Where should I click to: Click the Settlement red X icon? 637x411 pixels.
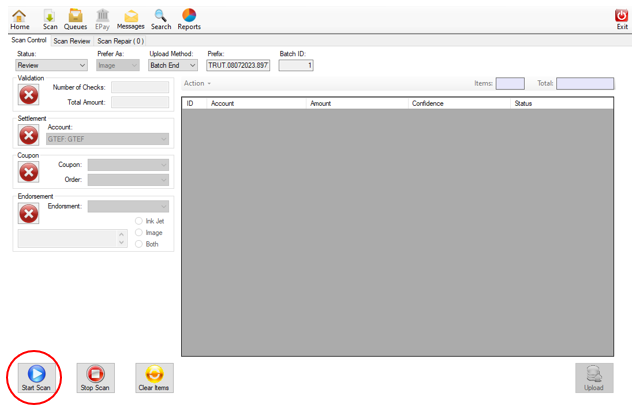click(28, 135)
